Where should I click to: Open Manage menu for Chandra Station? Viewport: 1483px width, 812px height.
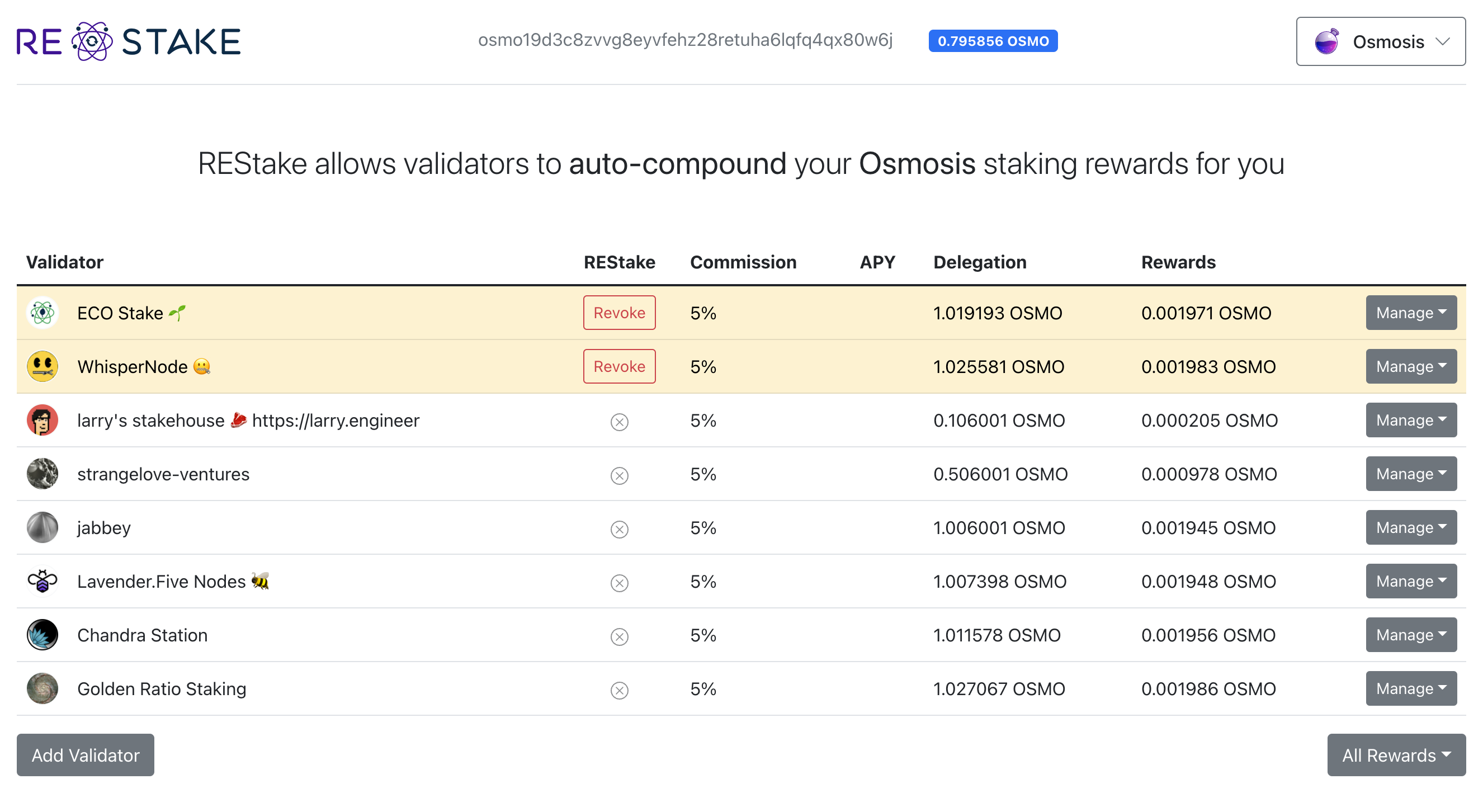click(x=1410, y=635)
